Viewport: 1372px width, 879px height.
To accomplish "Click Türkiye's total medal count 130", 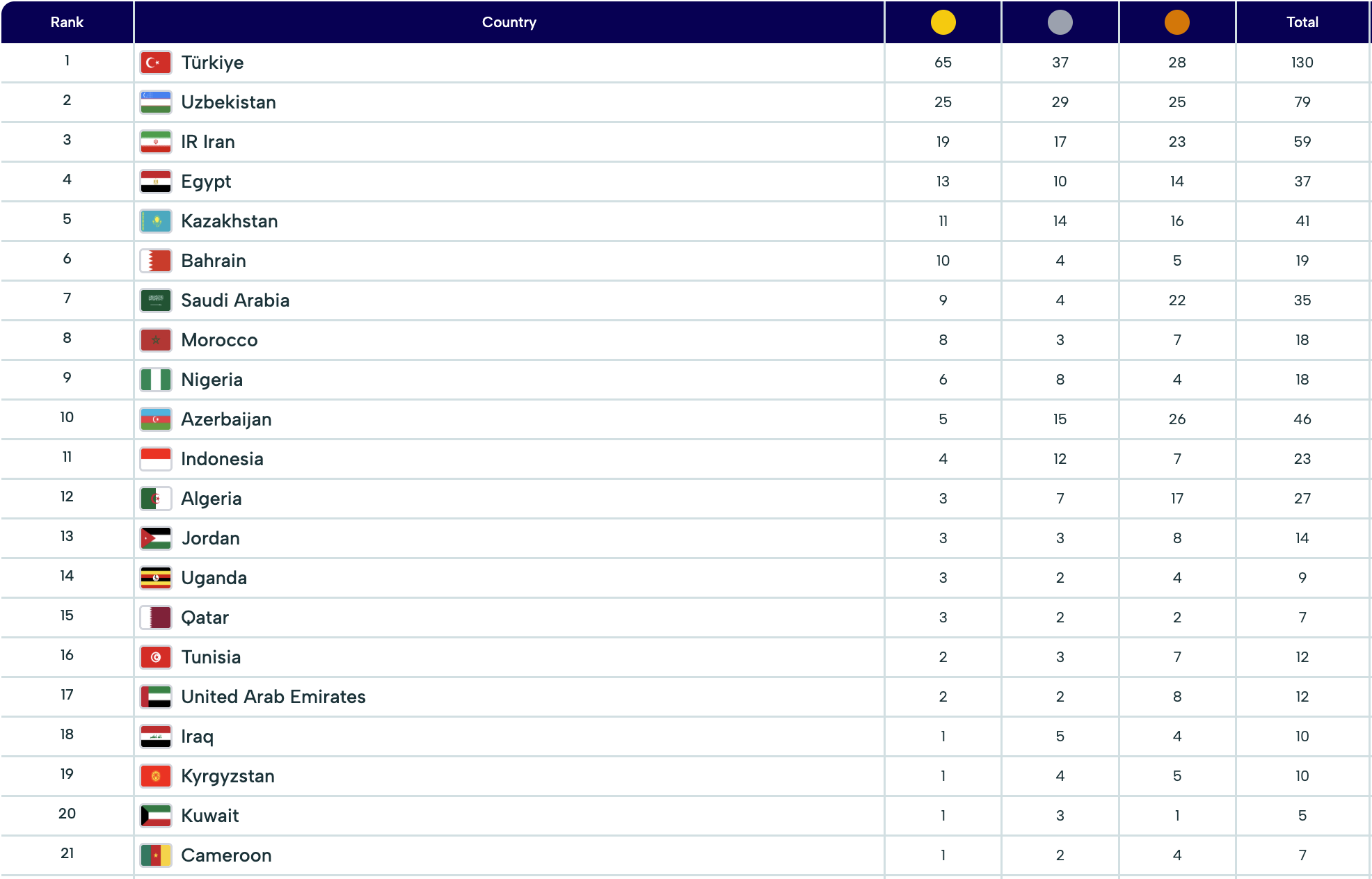I will click(x=1302, y=63).
